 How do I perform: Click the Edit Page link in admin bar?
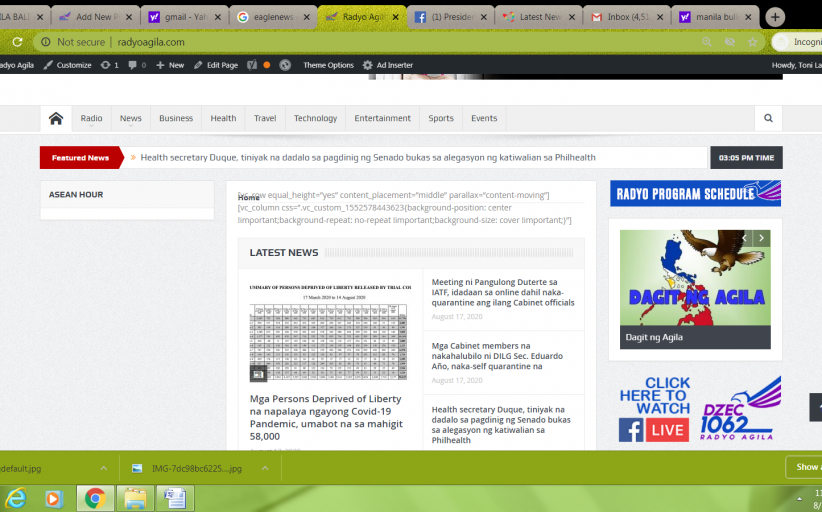[216, 65]
